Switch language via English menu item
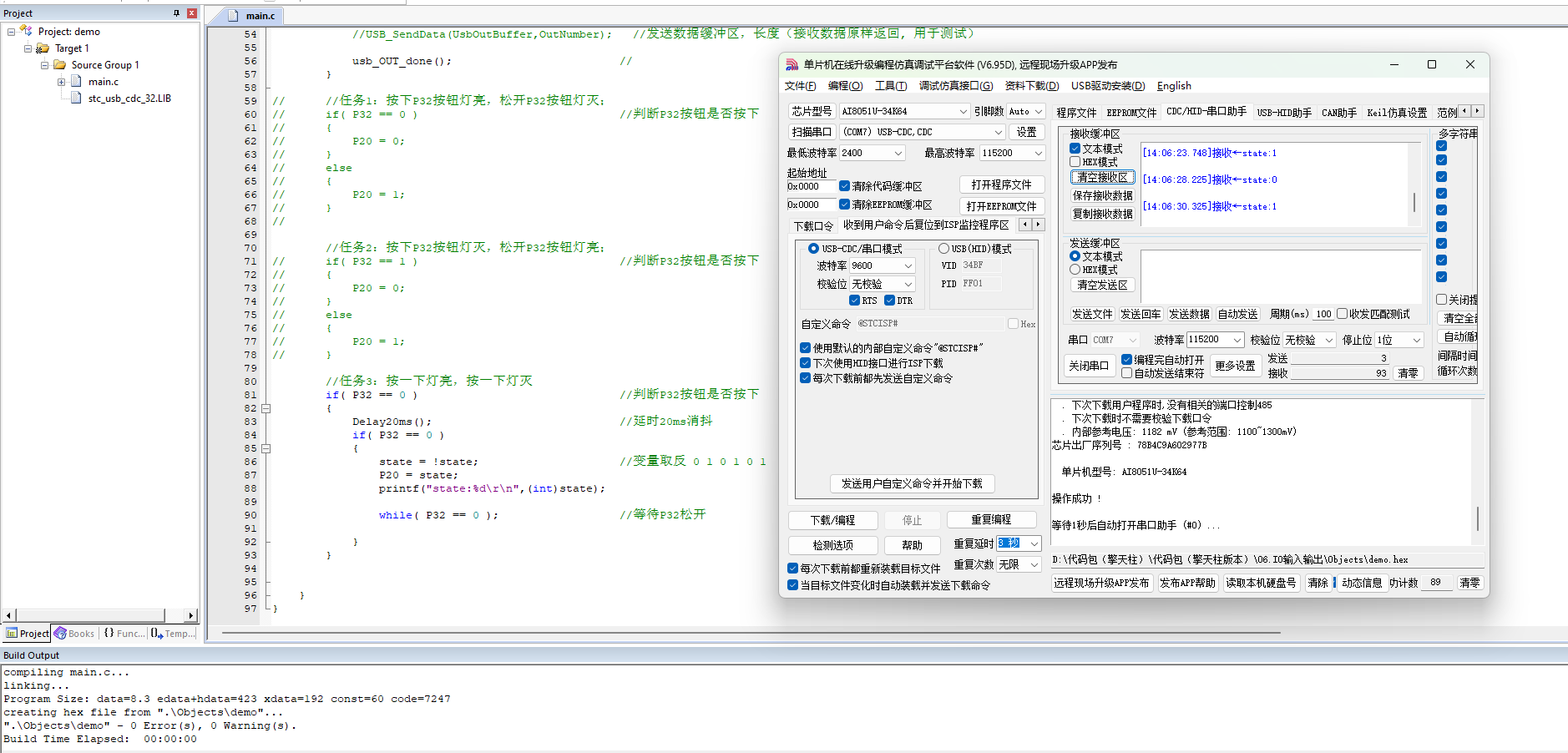This screenshot has height=753, width=1568. pyautogui.click(x=1174, y=86)
